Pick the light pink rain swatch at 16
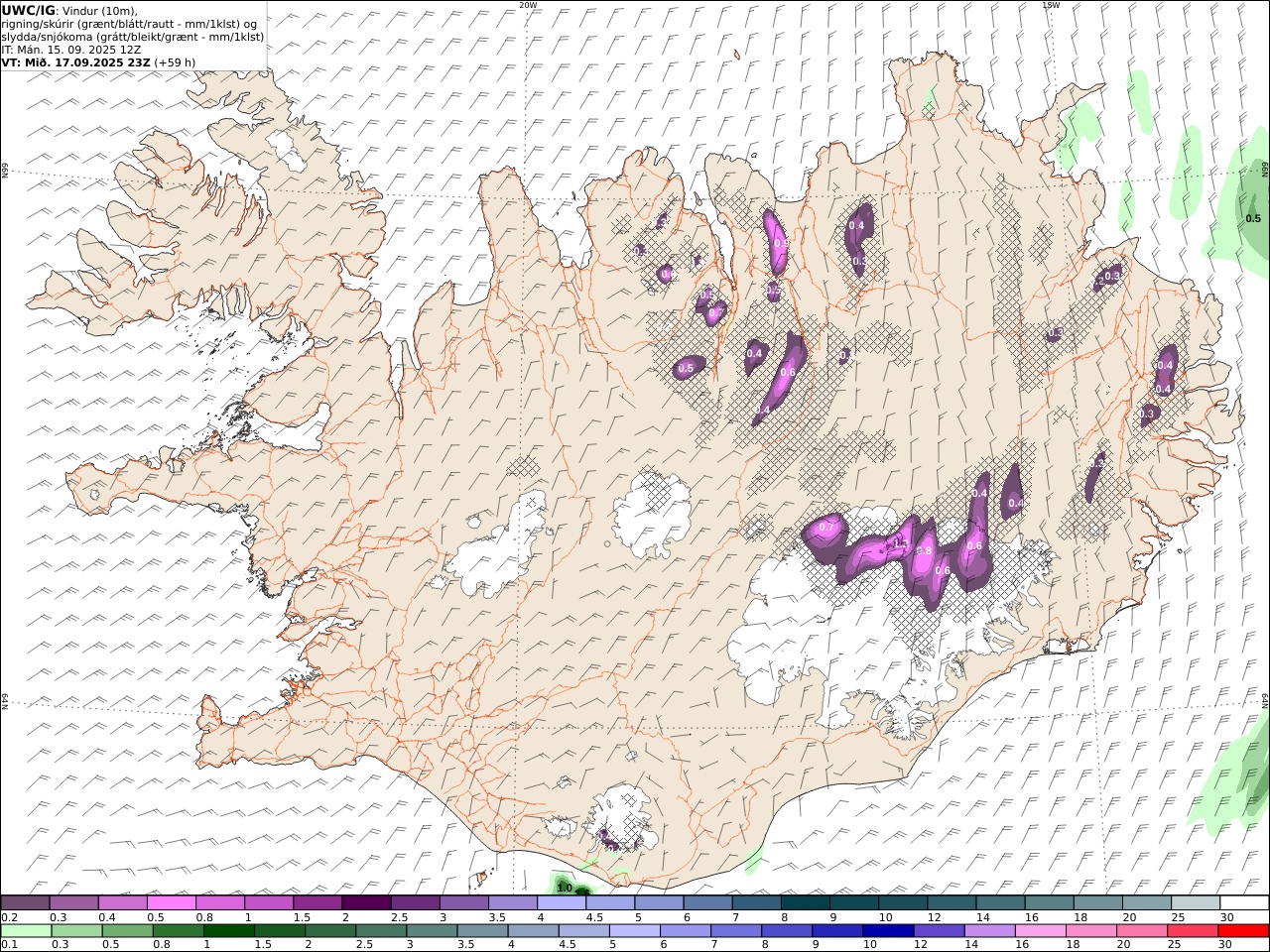The width and height of the screenshot is (1270, 952). tap(1040, 931)
